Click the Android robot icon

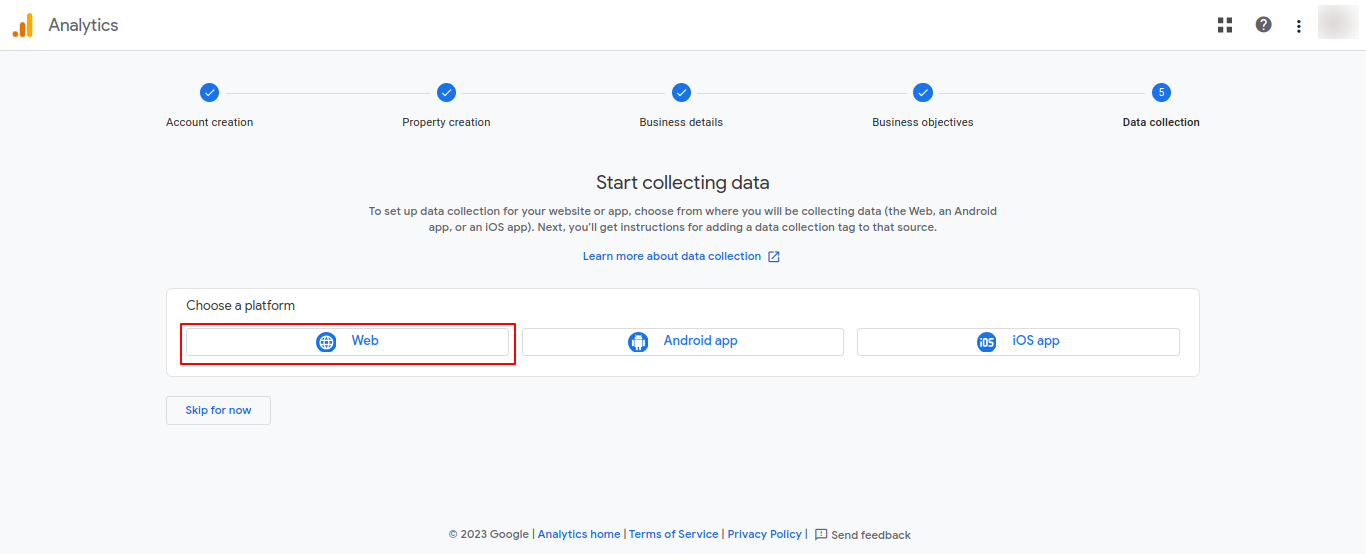[x=638, y=342]
